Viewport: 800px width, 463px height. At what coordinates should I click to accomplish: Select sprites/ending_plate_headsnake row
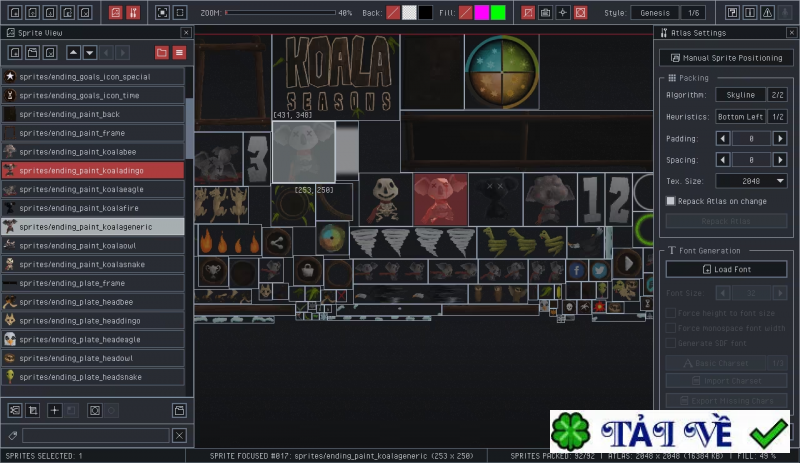pos(93,377)
